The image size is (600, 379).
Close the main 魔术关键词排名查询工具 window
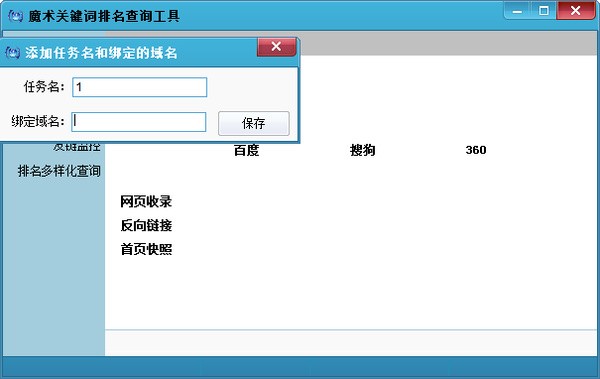point(576,11)
